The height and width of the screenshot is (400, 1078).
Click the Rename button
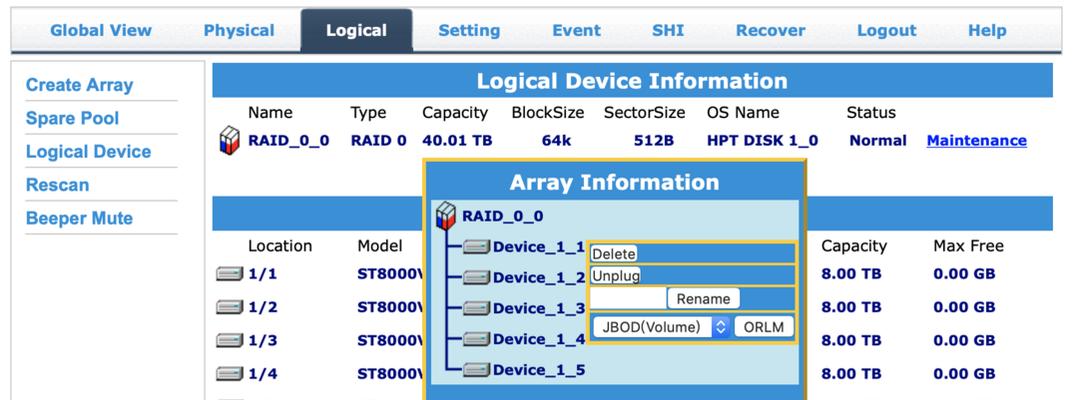[x=703, y=298]
